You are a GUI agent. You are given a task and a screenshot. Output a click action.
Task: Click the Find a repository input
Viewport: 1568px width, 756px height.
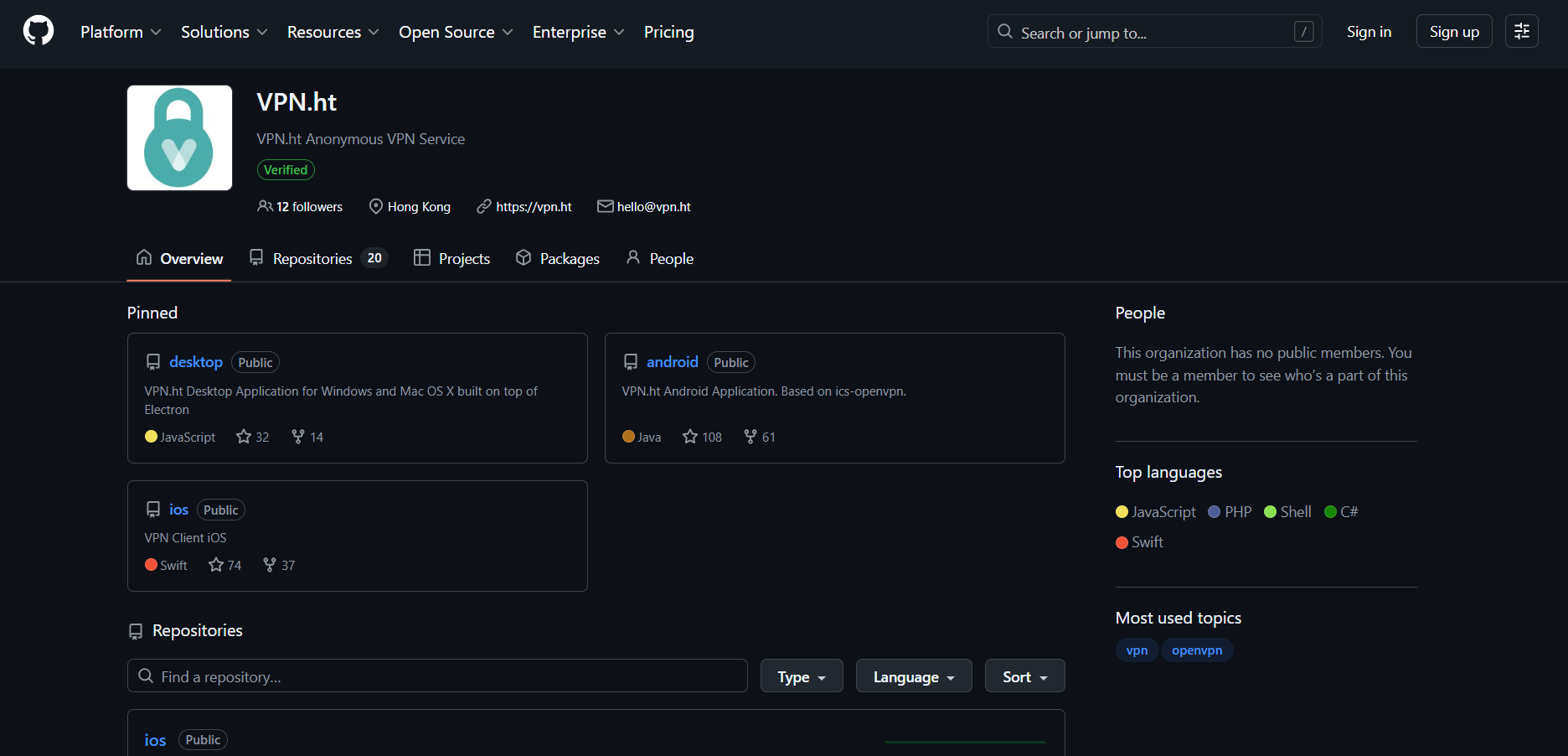(437, 676)
